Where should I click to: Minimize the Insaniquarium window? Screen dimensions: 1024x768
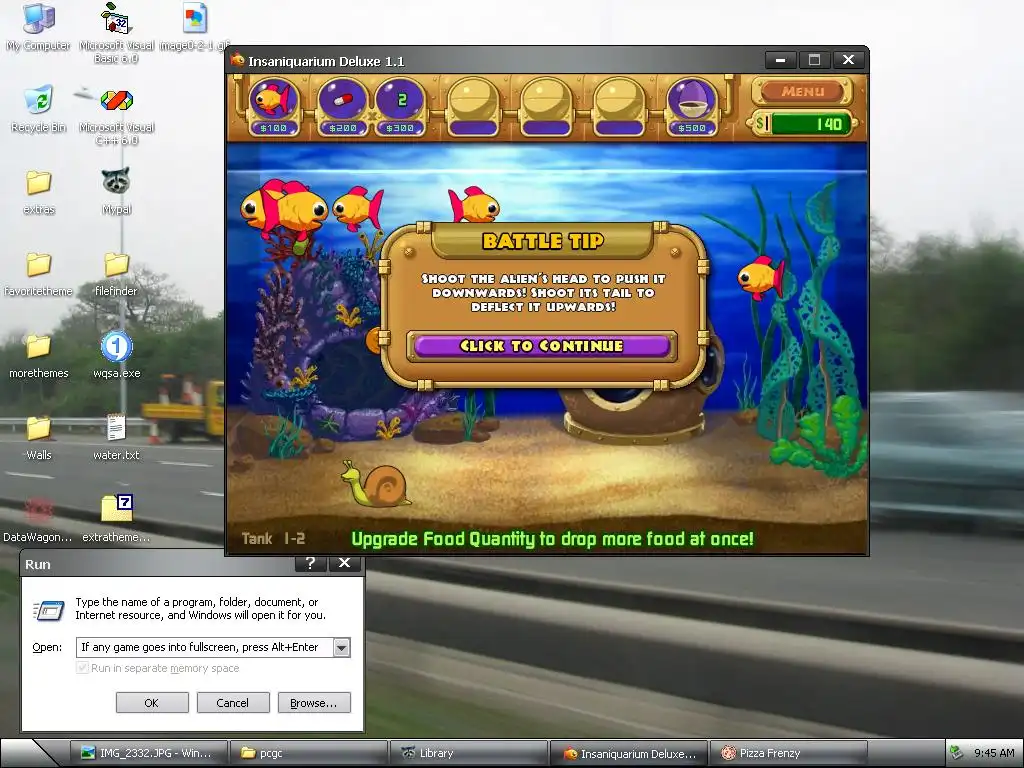[780, 60]
